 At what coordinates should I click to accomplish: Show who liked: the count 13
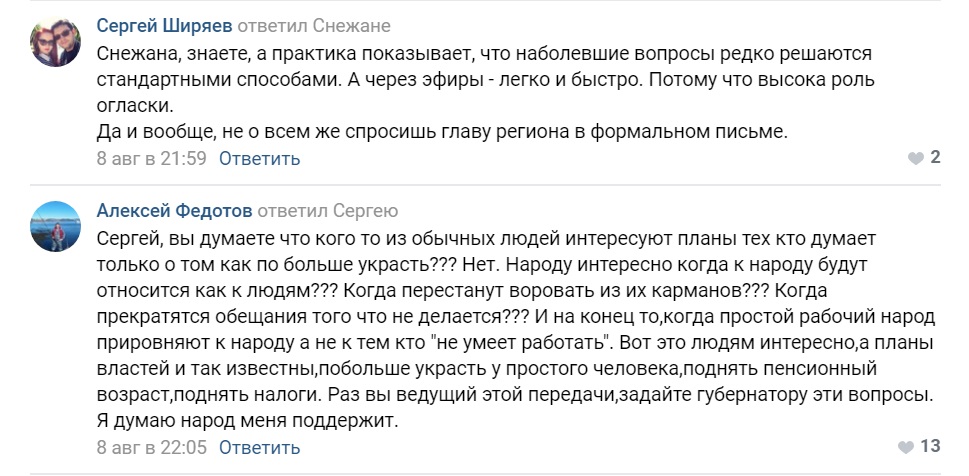tap(930, 446)
